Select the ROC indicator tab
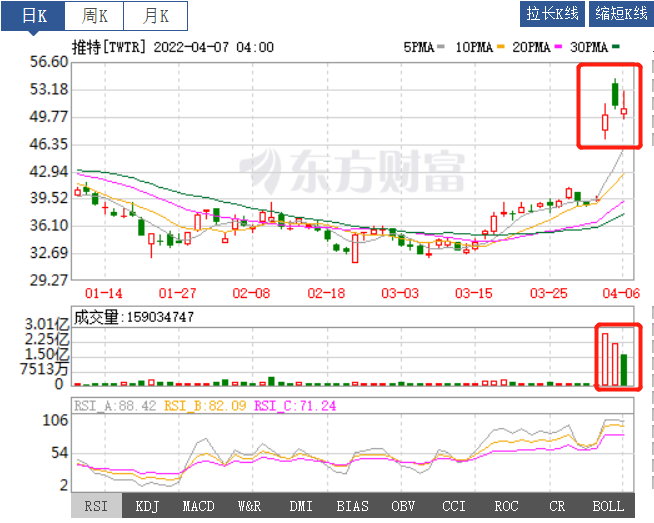This screenshot has width=654, height=523. [x=506, y=505]
